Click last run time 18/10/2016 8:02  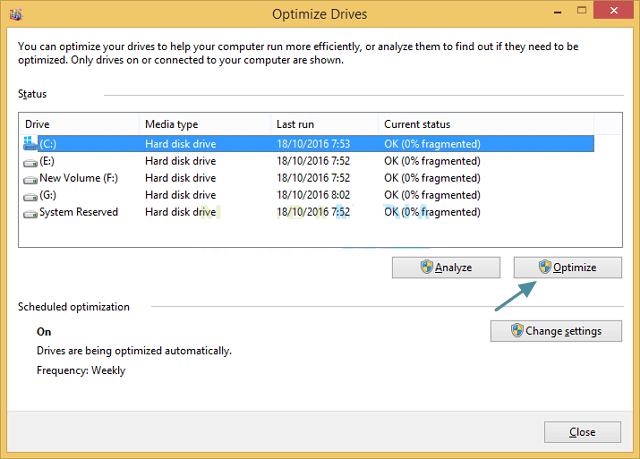point(313,195)
